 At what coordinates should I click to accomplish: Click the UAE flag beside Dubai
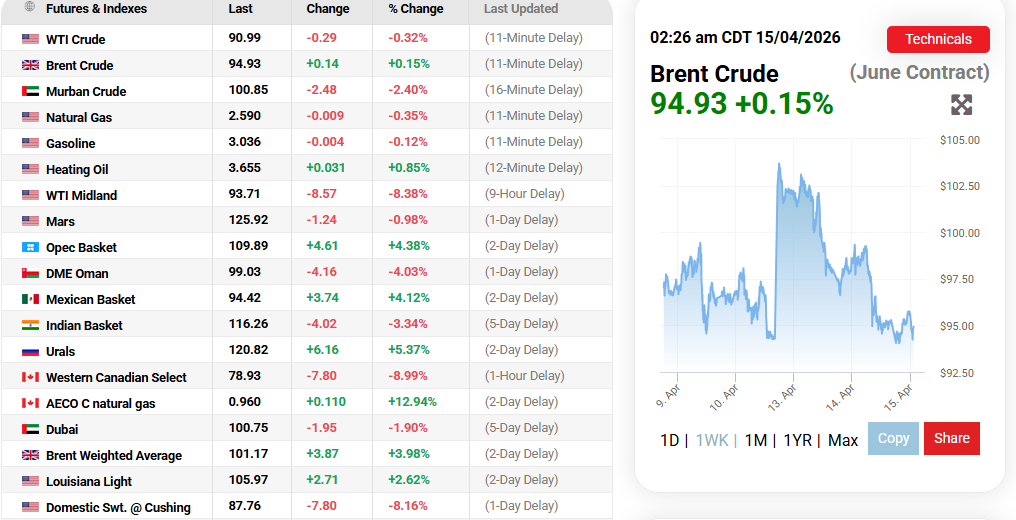[30, 429]
